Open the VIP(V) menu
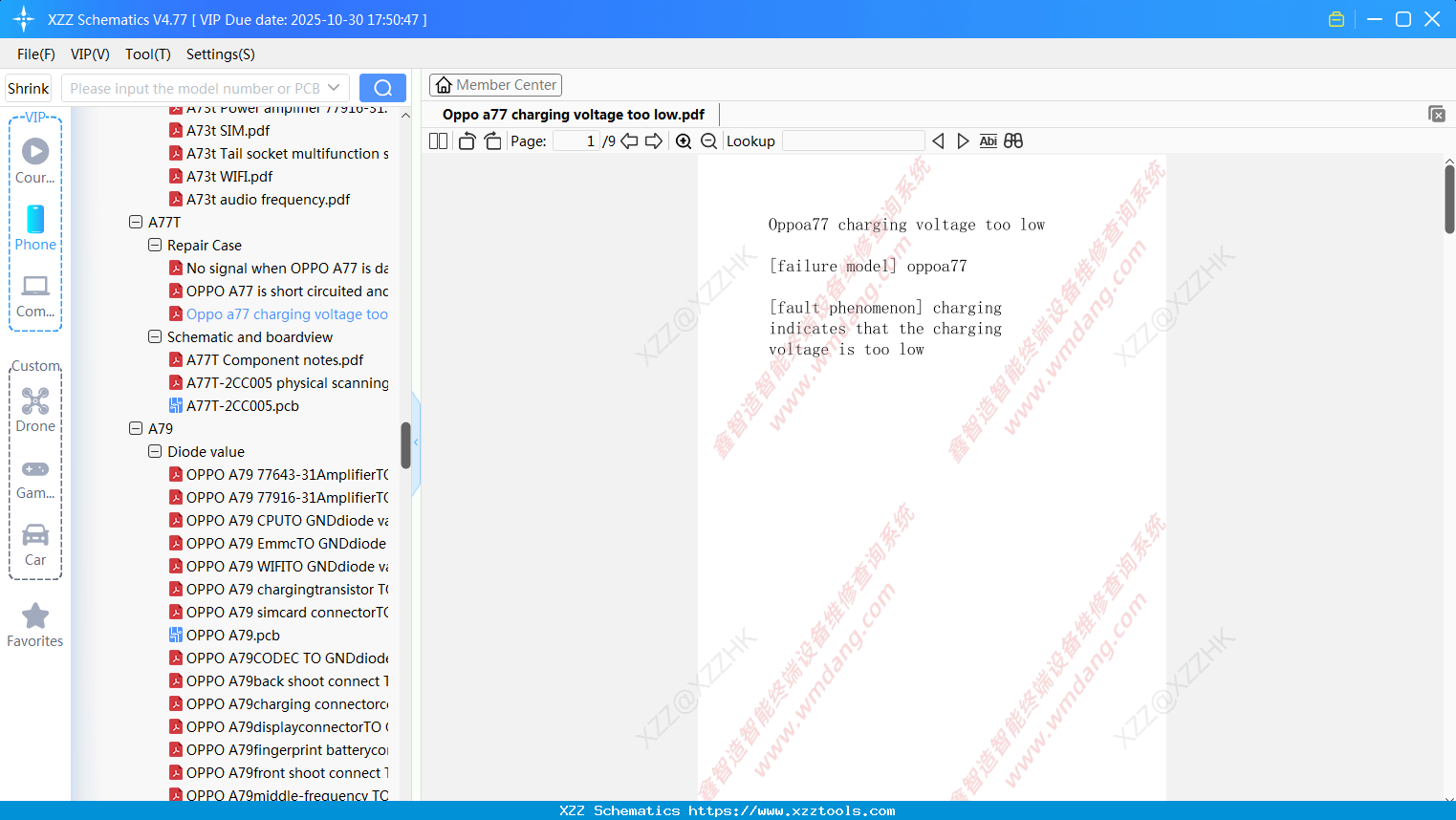Image resolution: width=1456 pixels, height=820 pixels. [90, 54]
